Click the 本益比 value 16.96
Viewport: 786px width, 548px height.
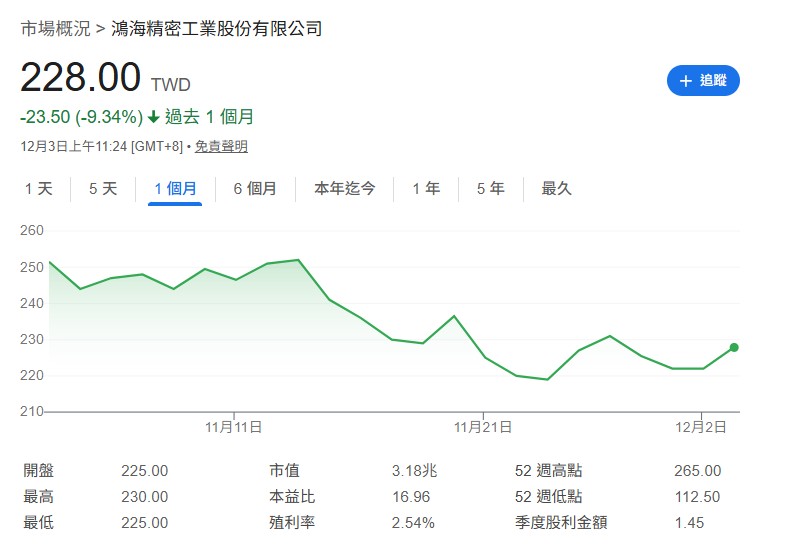(411, 497)
